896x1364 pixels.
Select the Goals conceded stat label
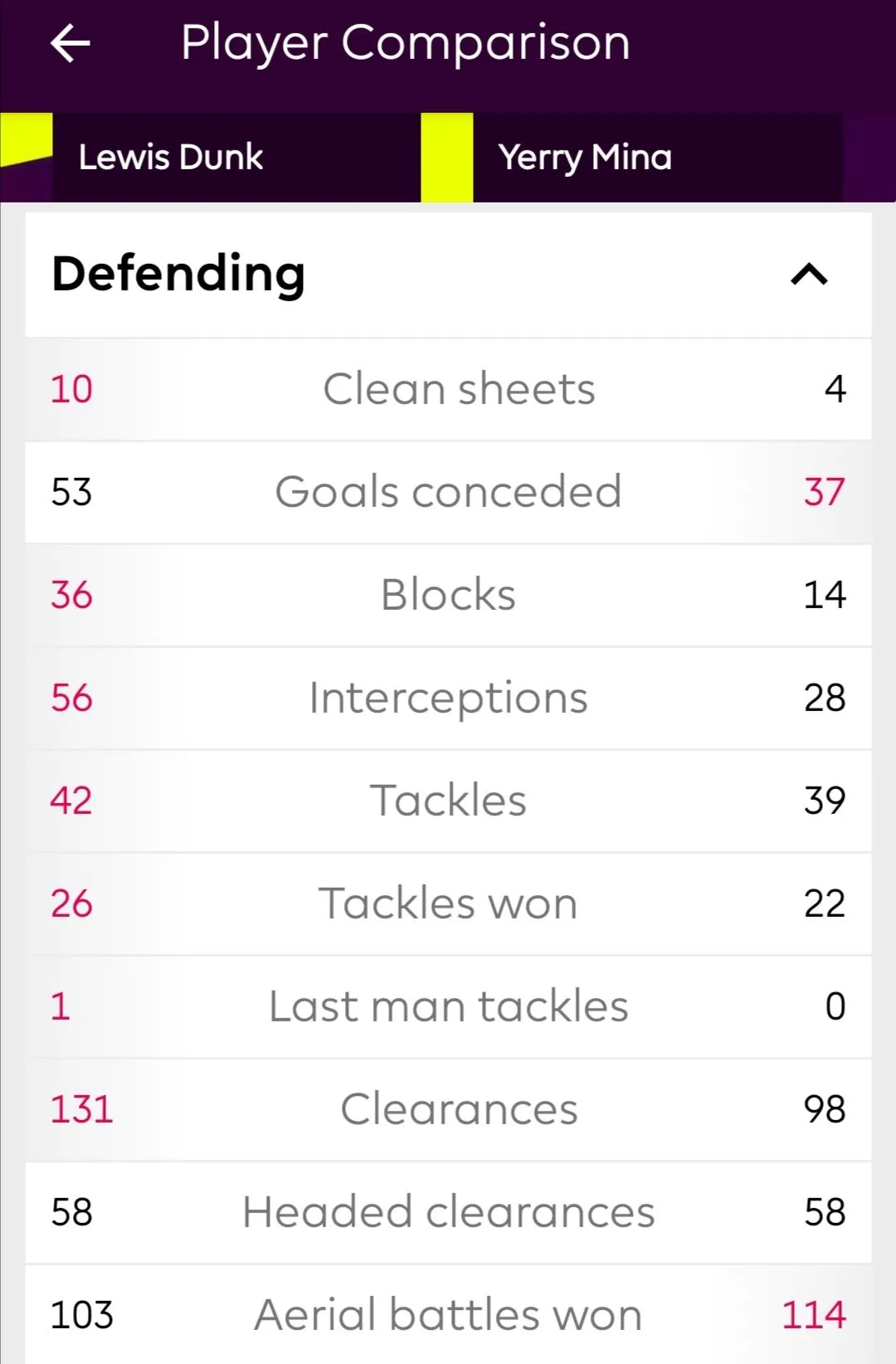(x=448, y=492)
